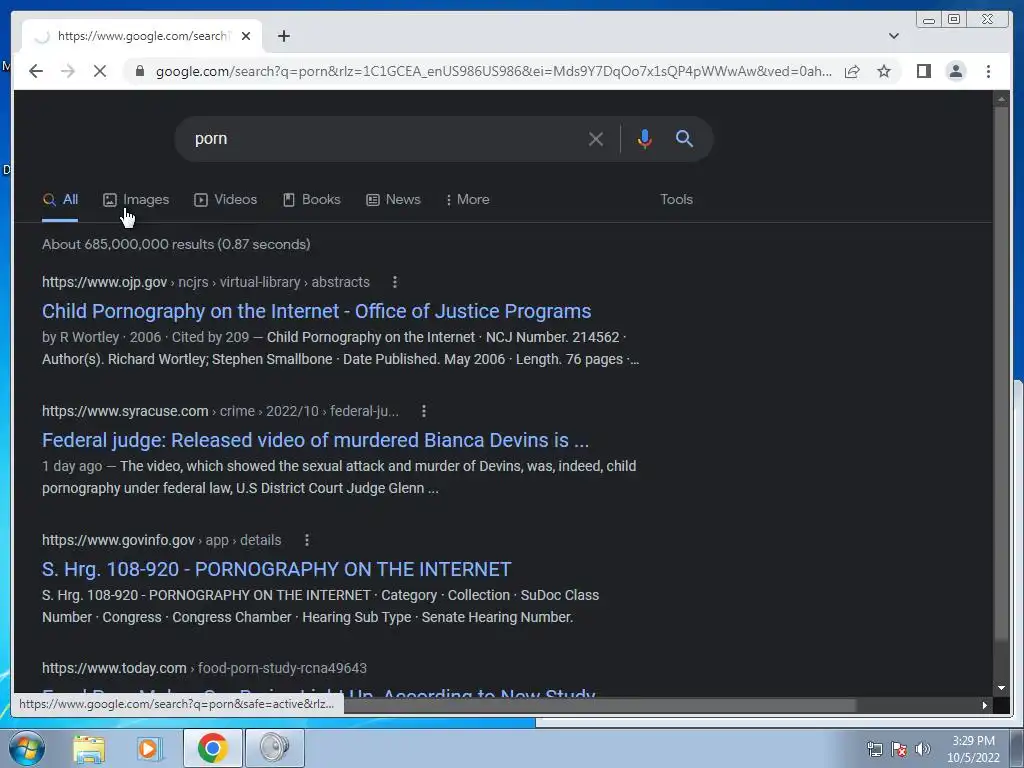The image size is (1024, 768).
Task: Close the Google search tab
Action: coord(246,36)
